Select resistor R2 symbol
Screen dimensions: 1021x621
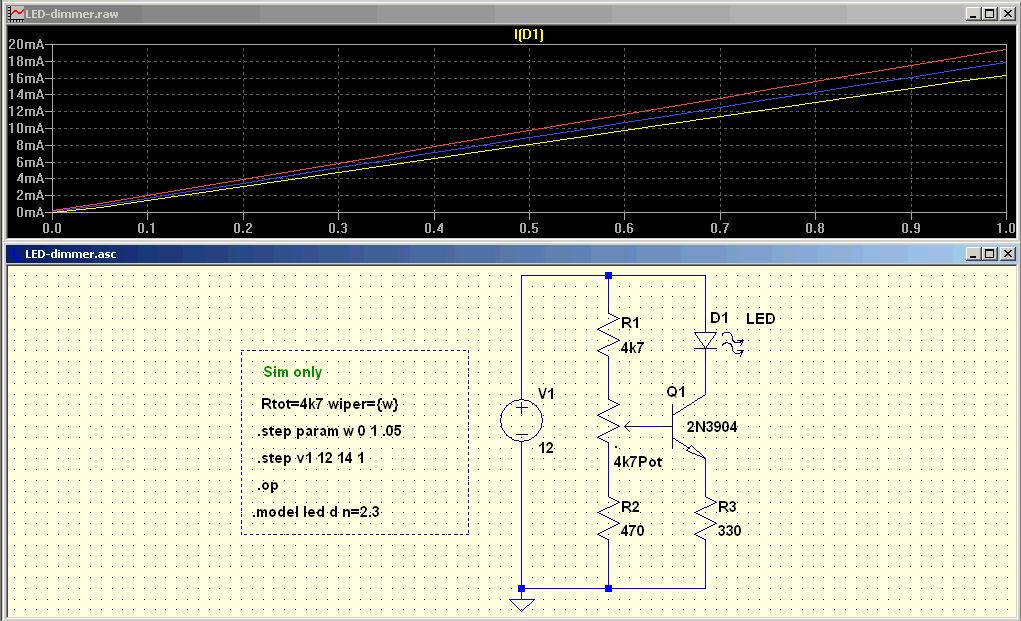tap(608, 519)
